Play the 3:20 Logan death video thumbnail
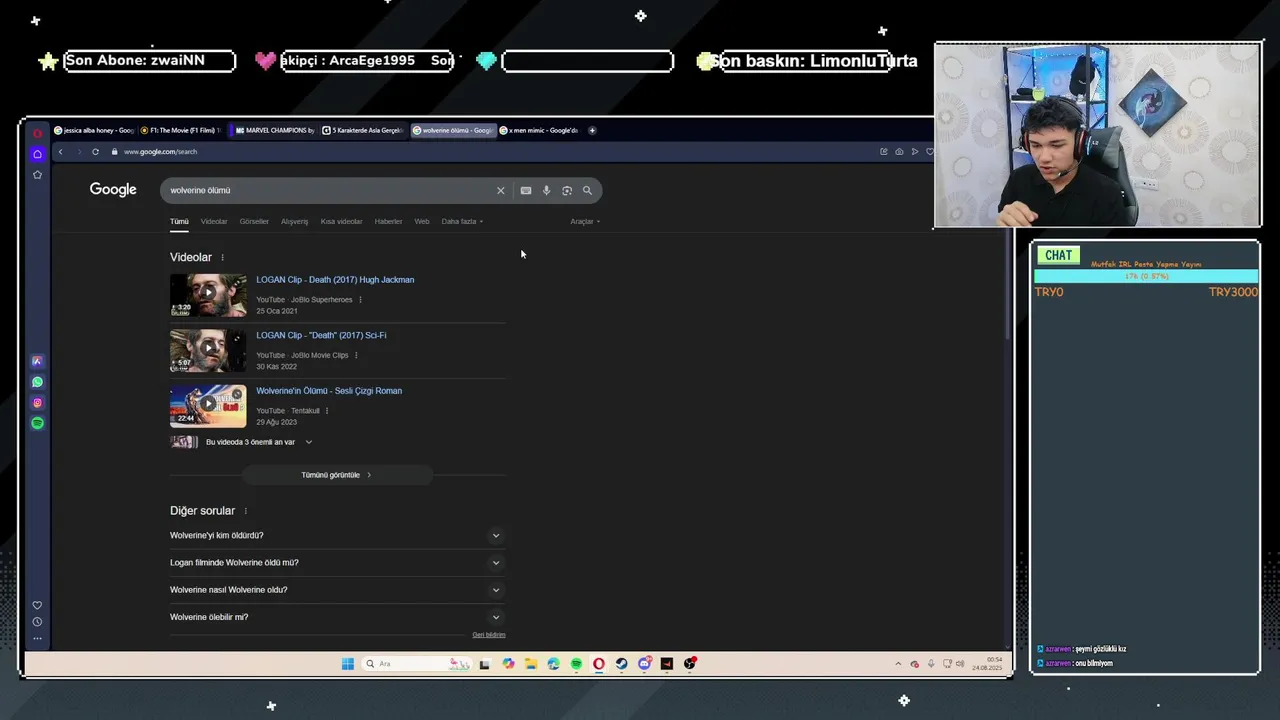This screenshot has width=1280, height=720. 208,295
